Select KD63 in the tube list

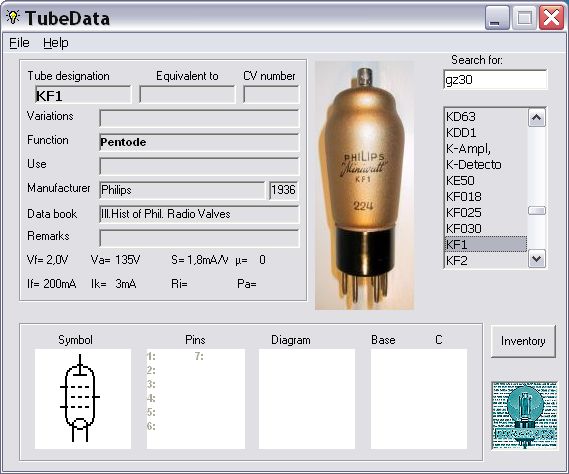click(x=486, y=117)
